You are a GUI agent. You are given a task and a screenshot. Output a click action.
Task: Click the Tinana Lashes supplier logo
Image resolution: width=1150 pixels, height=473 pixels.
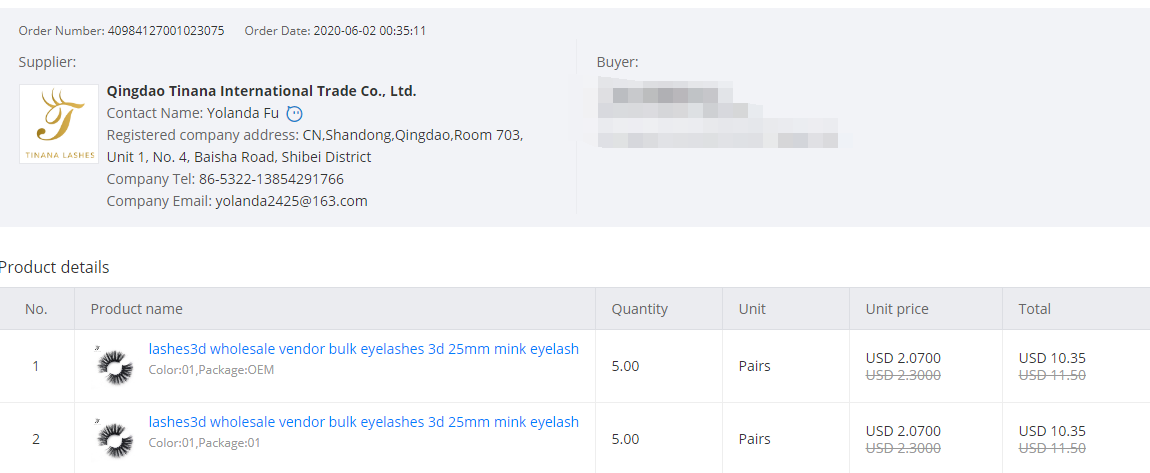59,124
